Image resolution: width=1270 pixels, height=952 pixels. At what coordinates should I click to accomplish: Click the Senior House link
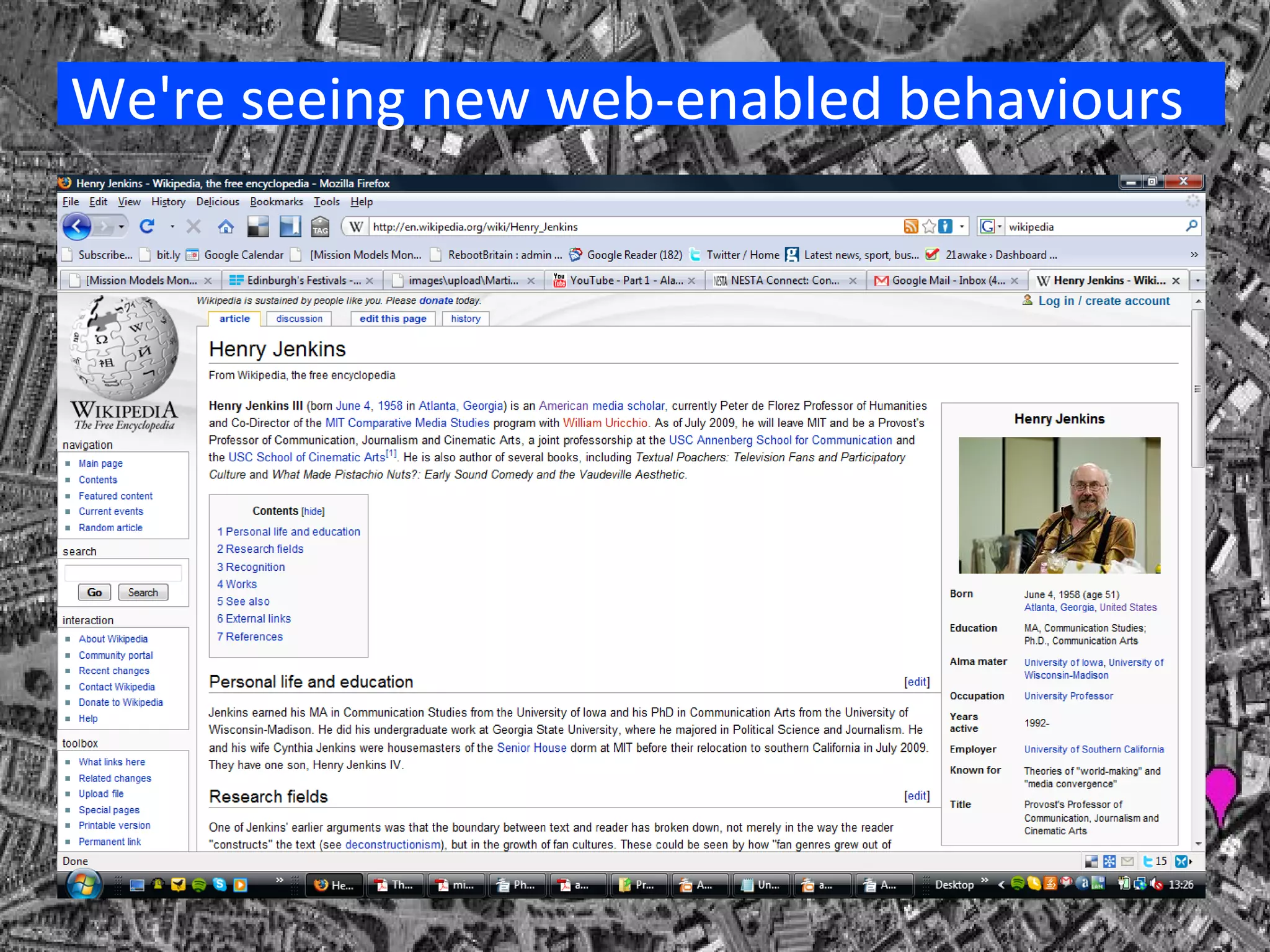pyautogui.click(x=531, y=747)
